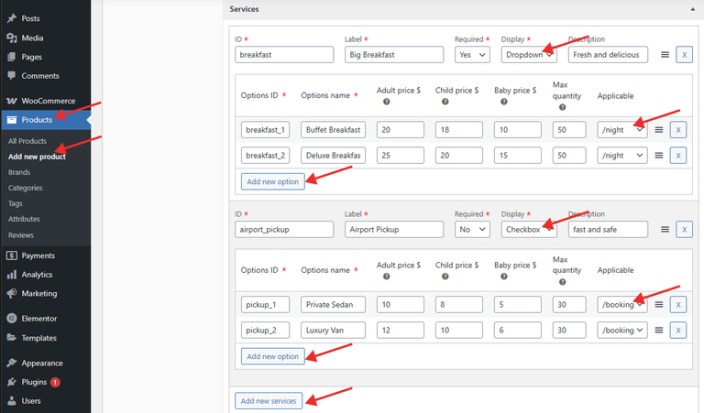704x413 pixels.
Task: Click the drag handle of pickup_2 row
Action: click(x=659, y=330)
